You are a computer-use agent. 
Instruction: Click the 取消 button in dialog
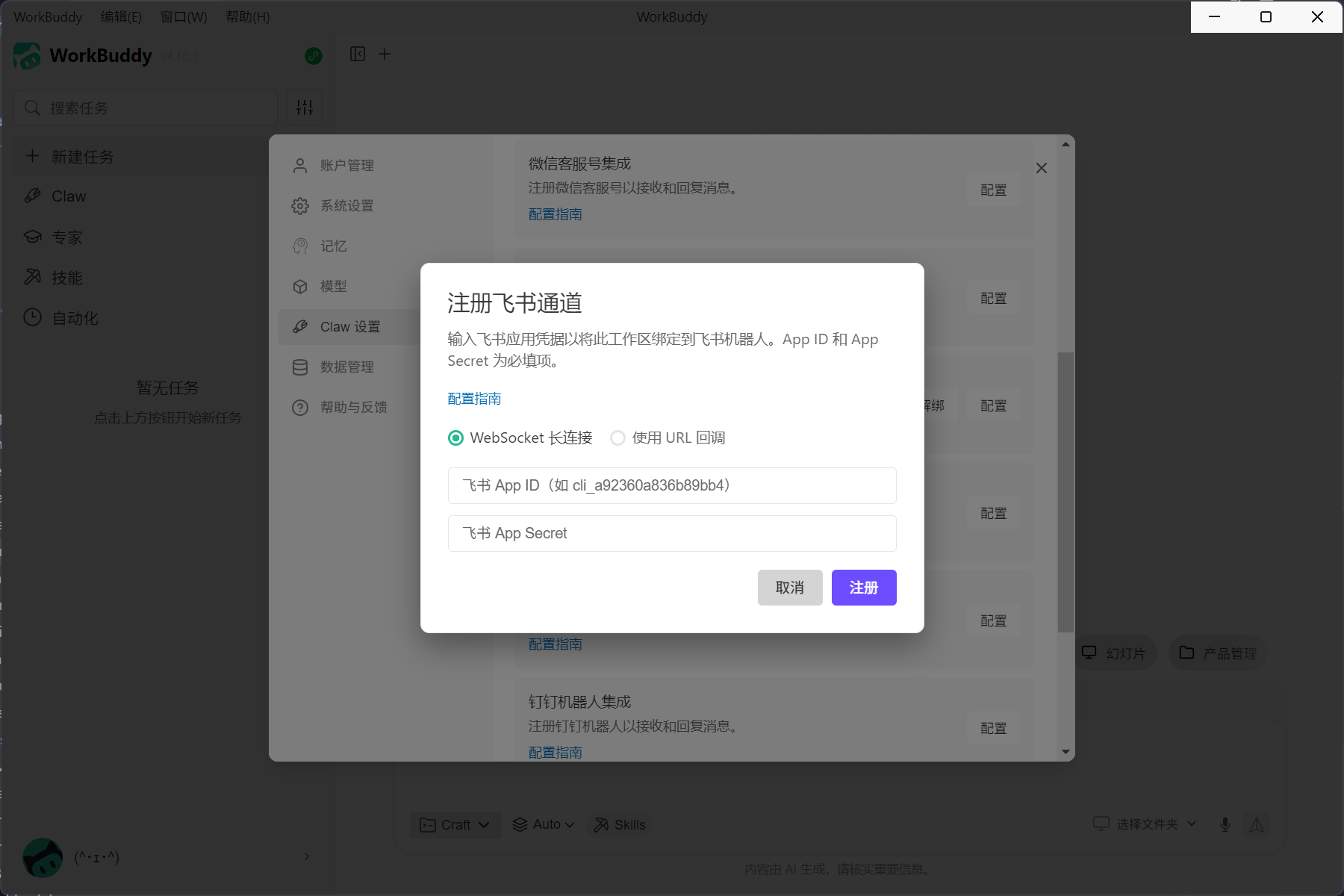coord(789,588)
